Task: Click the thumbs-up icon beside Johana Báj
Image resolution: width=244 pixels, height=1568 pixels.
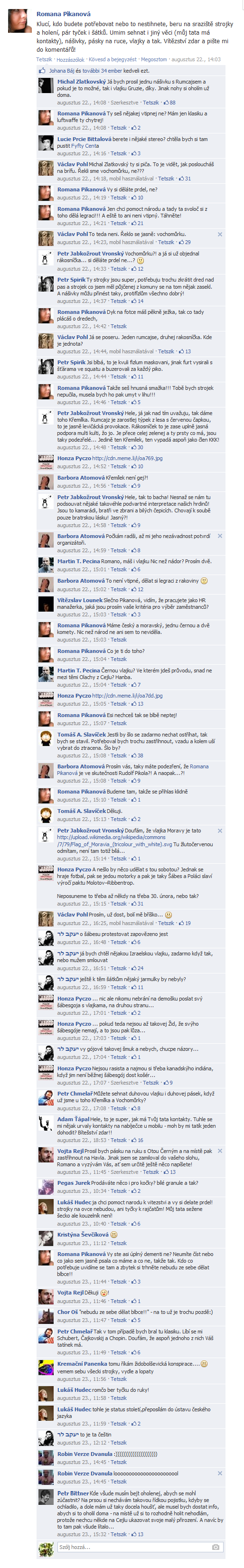Action: [x=42, y=71]
